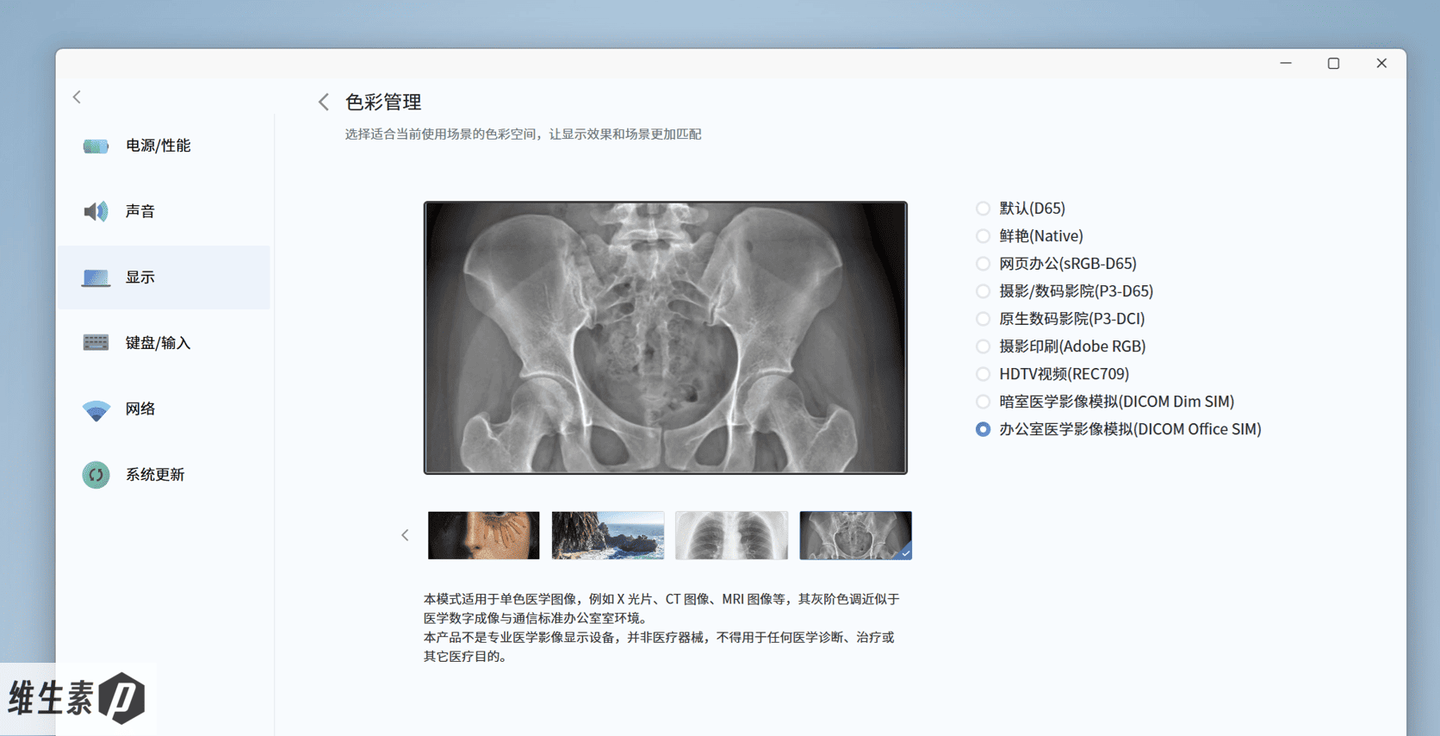Screen dimensions: 1440x736
Task: Click the 网络 Wi-Fi icon
Action: pyautogui.click(x=96, y=409)
